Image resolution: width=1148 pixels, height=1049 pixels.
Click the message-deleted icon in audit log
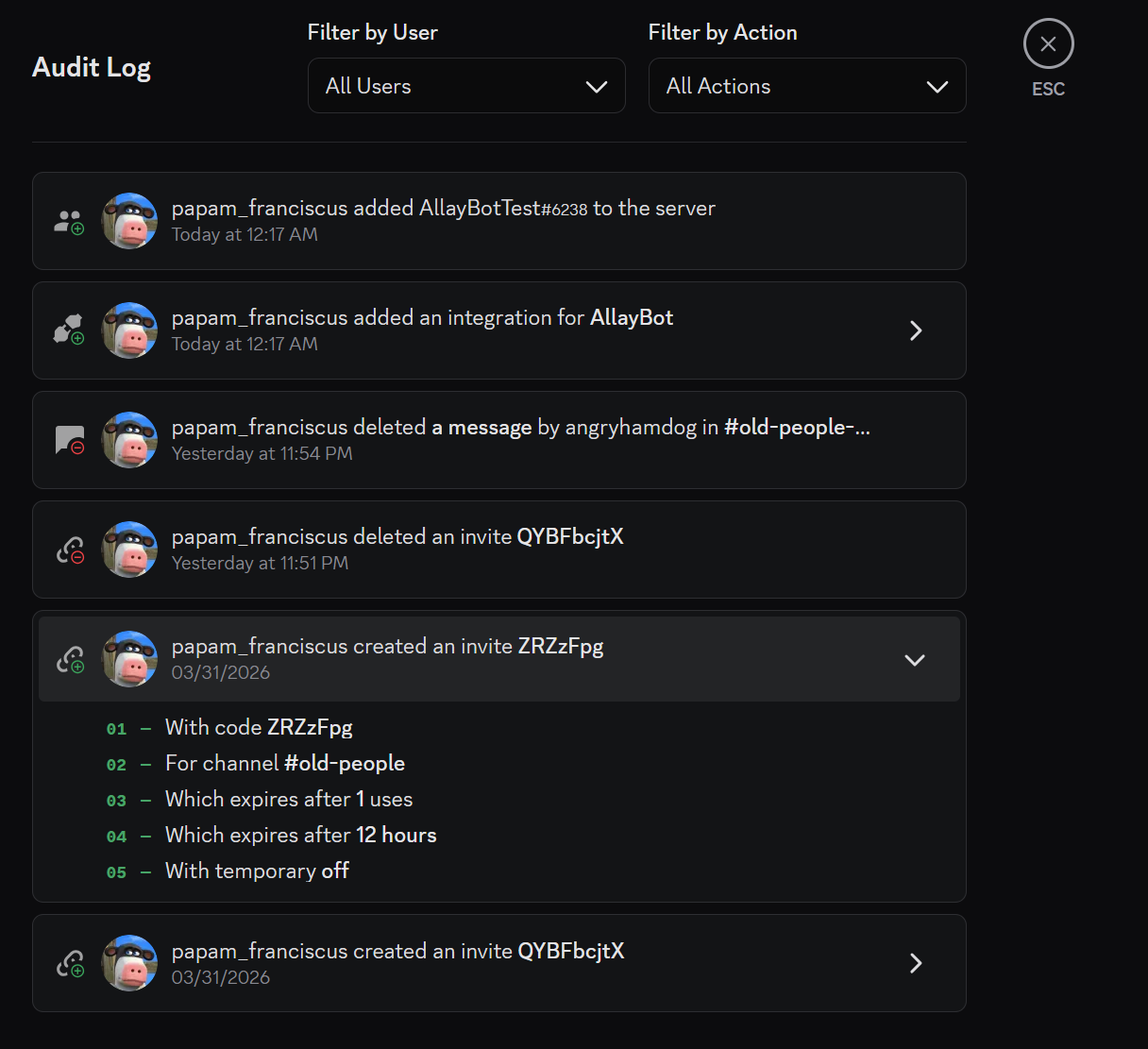(x=70, y=440)
